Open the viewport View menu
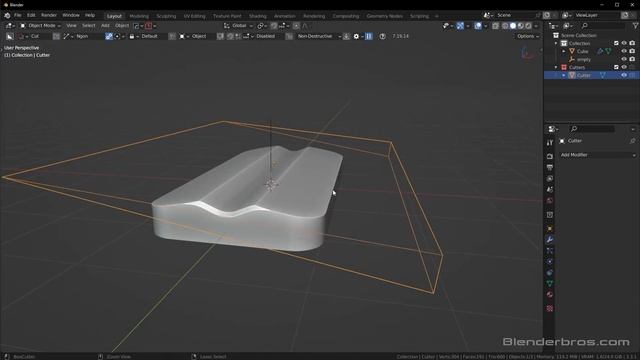 point(71,26)
